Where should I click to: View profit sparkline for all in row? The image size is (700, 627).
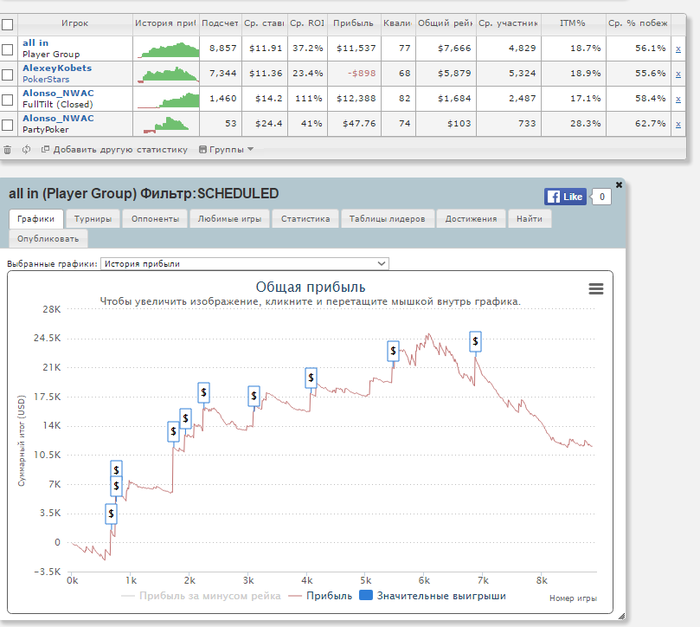(x=168, y=49)
